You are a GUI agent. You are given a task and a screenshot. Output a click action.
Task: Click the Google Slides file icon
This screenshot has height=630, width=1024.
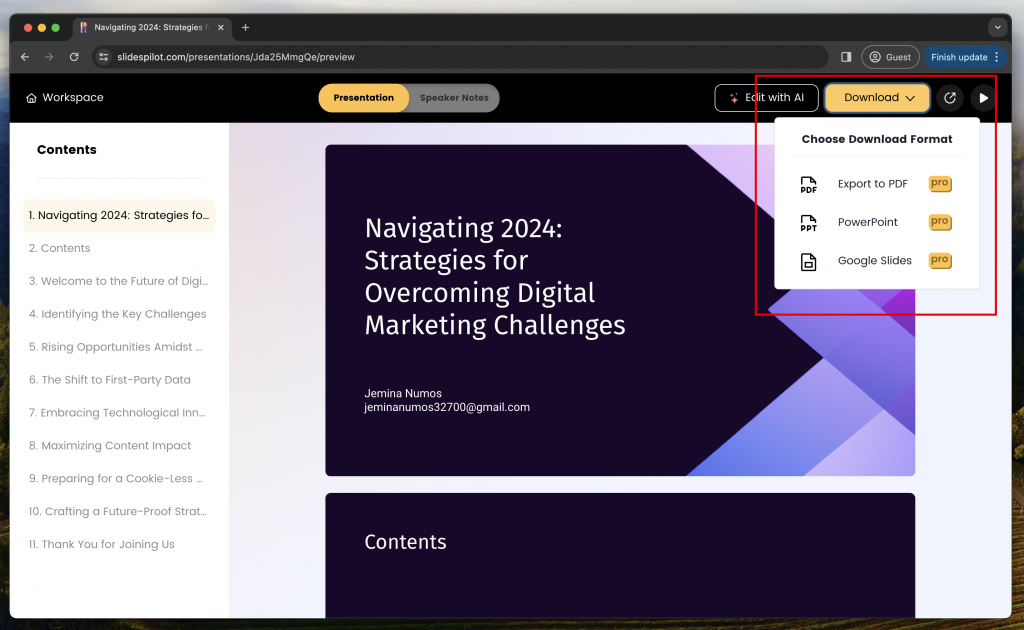click(x=808, y=262)
